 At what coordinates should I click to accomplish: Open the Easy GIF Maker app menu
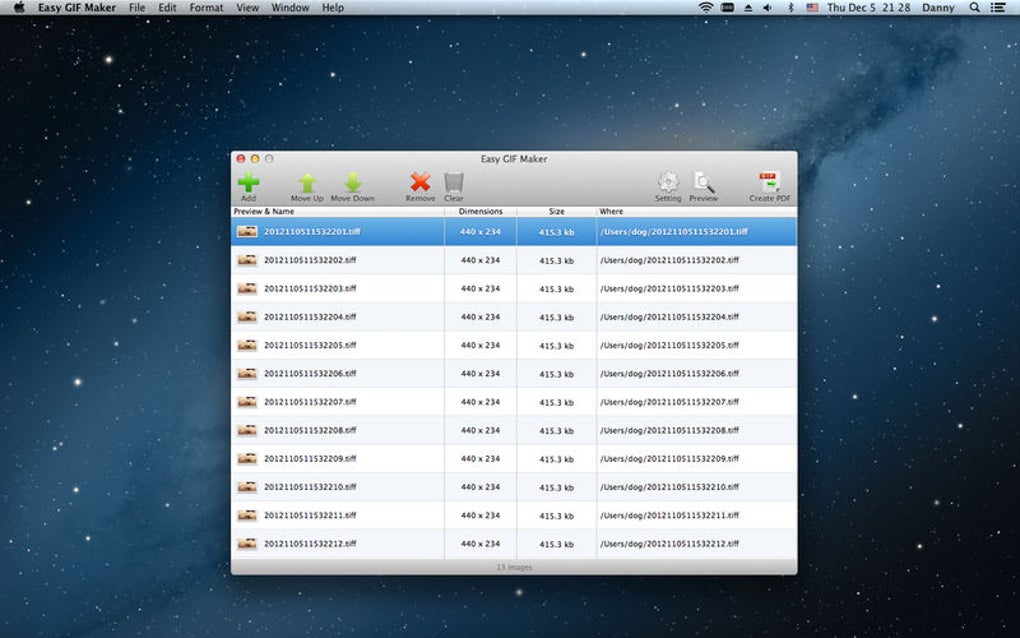point(76,7)
